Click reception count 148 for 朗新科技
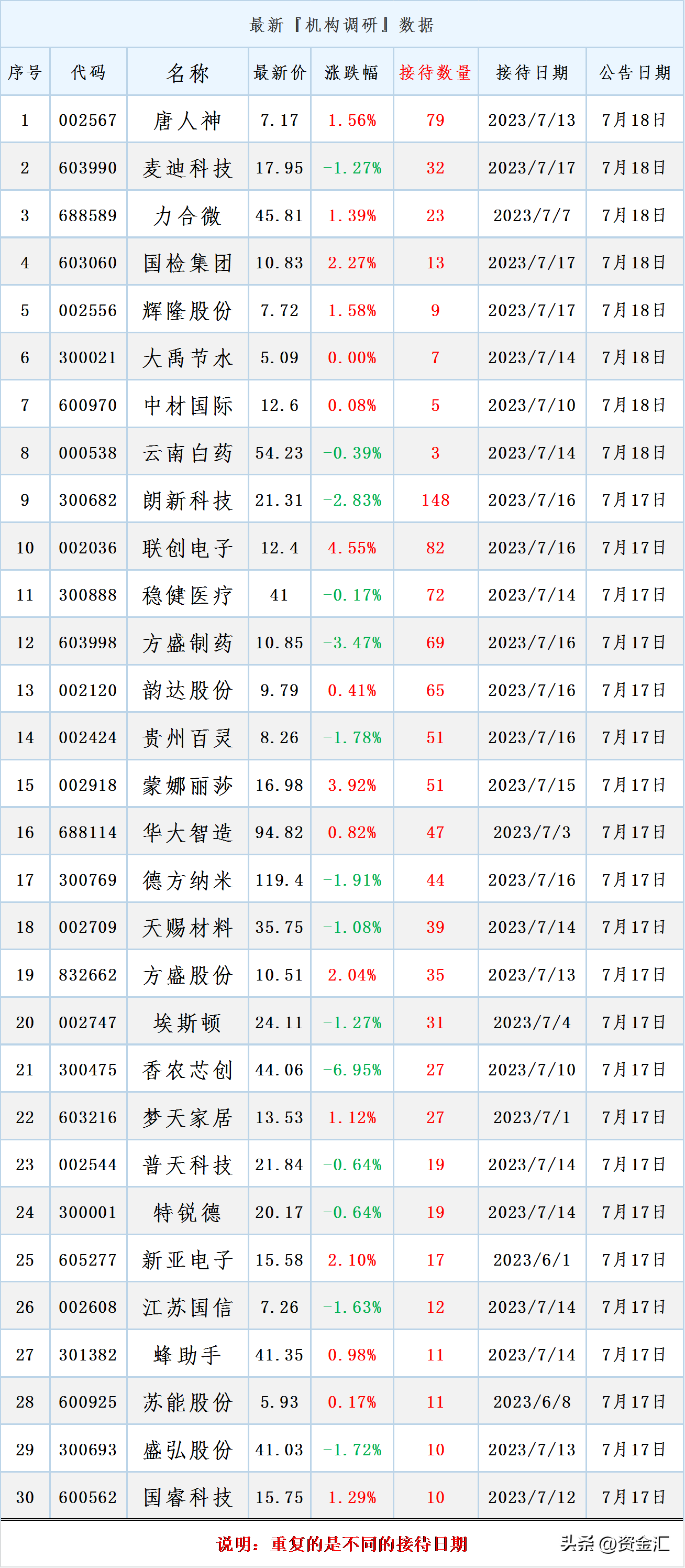 (436, 500)
